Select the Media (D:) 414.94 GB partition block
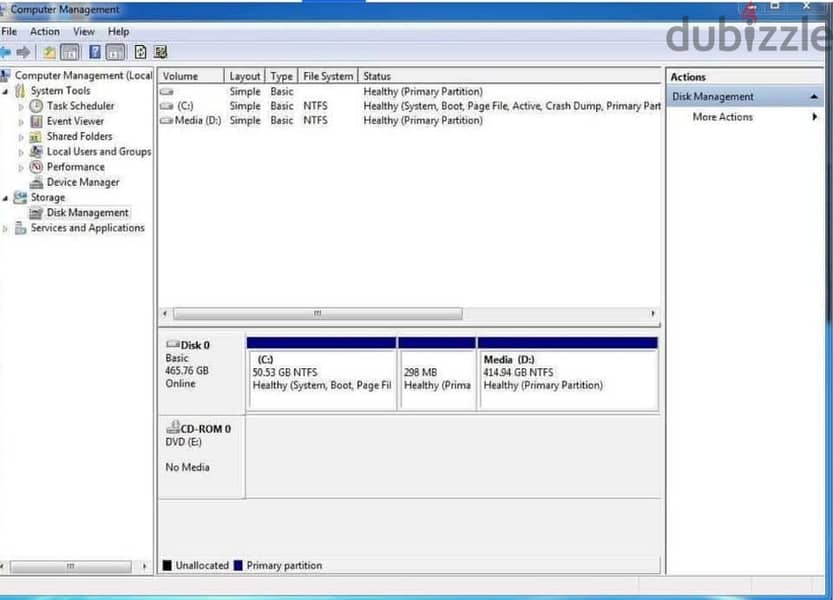The height and width of the screenshot is (600, 833). pos(568,374)
